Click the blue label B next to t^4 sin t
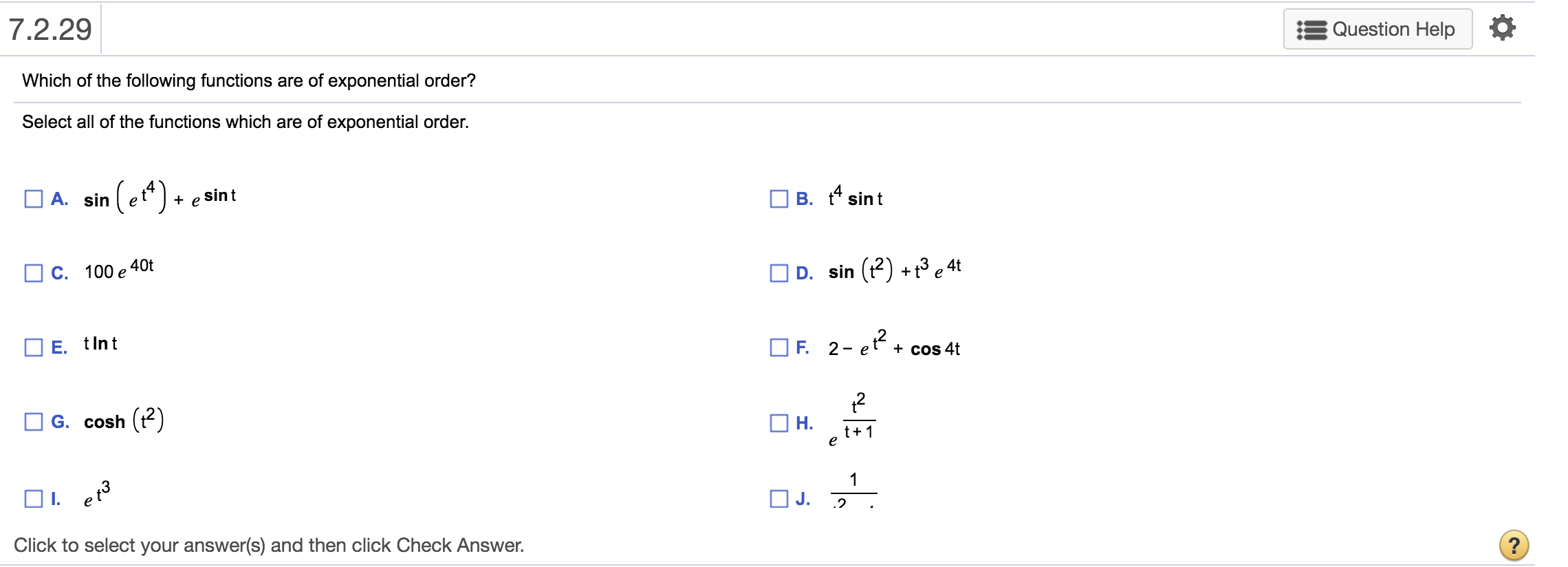Screen dimensions: 1568x567 pos(803,200)
